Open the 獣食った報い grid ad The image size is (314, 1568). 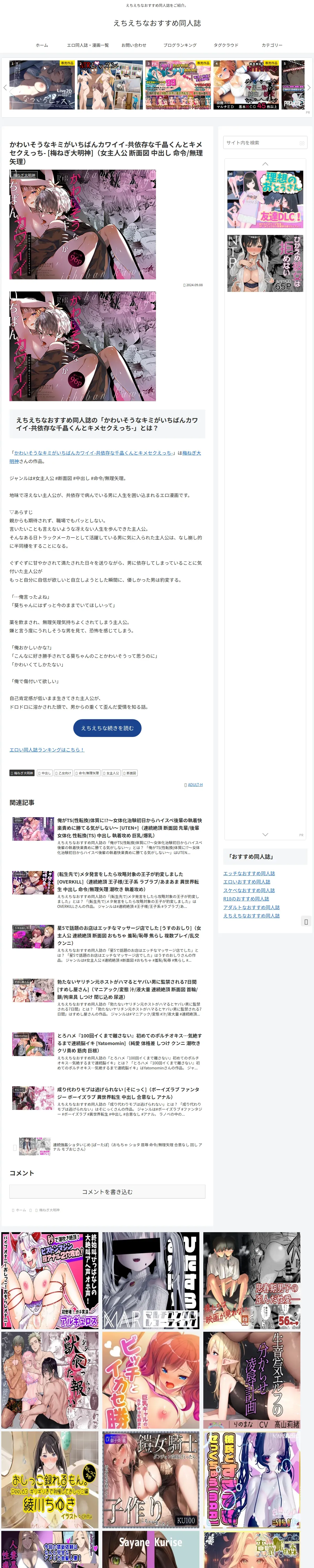[50, 1380]
